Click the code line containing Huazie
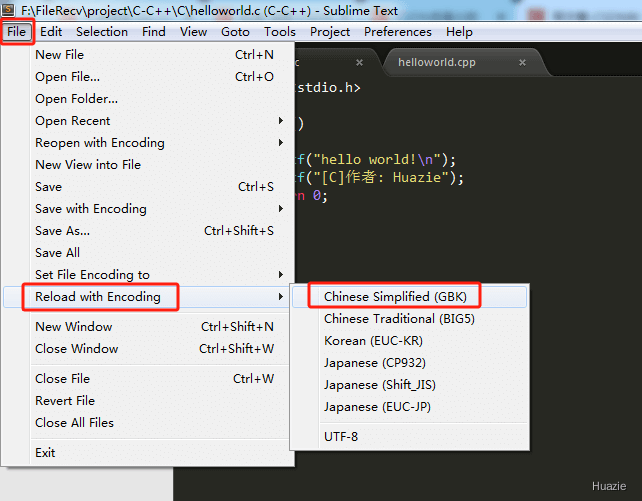 coord(379,178)
